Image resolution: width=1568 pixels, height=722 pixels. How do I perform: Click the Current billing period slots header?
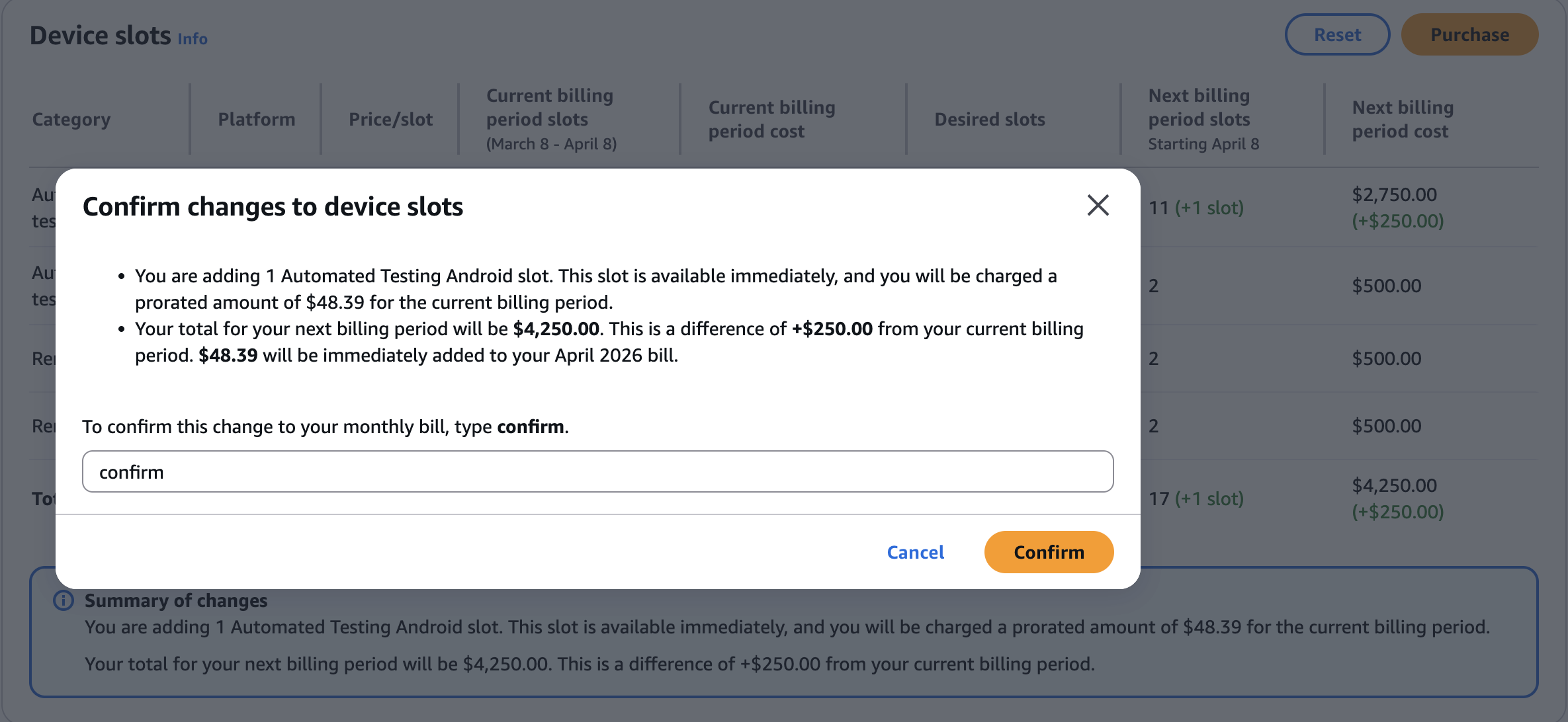click(x=551, y=119)
